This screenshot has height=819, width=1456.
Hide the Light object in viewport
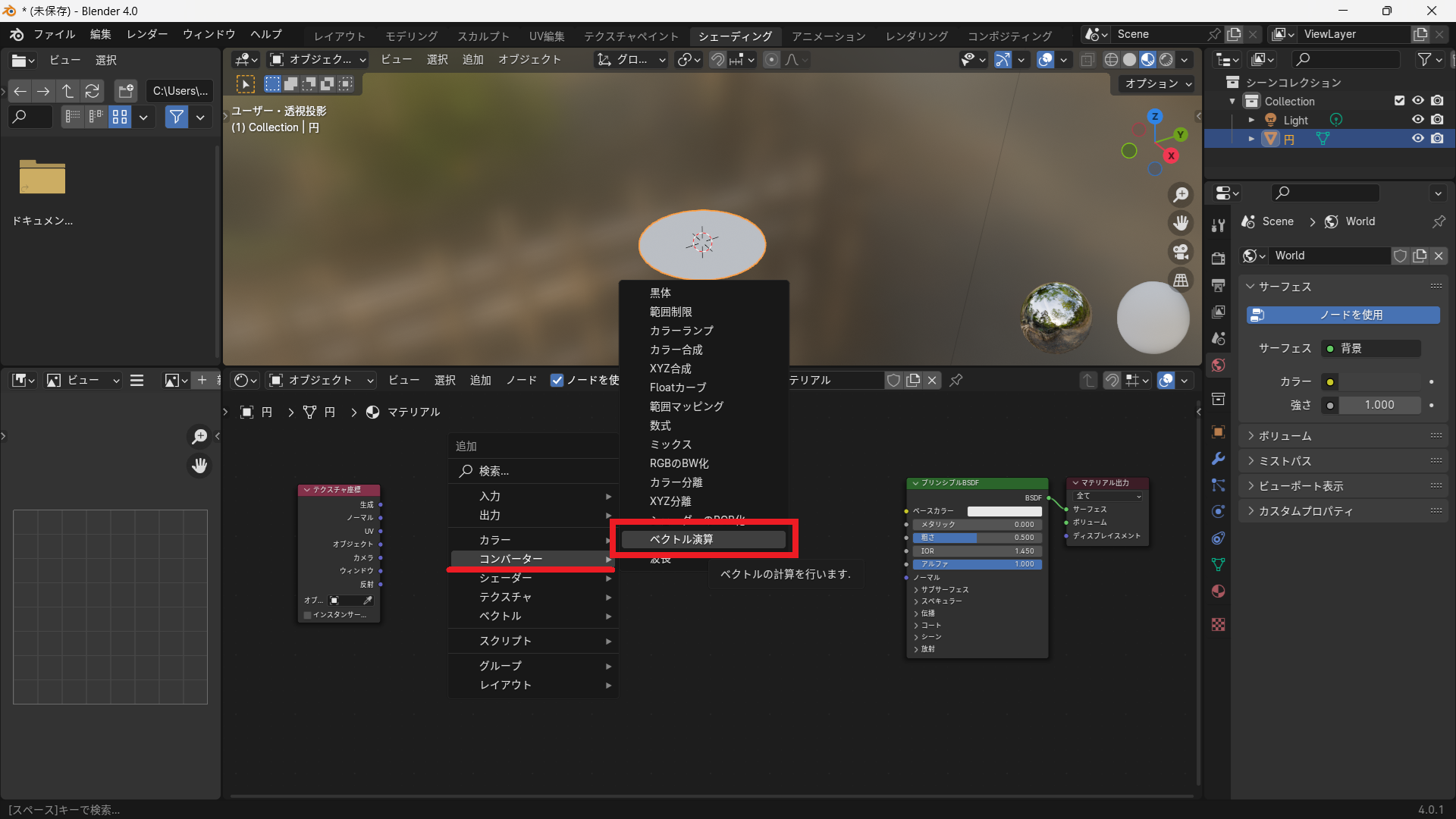coord(1417,120)
